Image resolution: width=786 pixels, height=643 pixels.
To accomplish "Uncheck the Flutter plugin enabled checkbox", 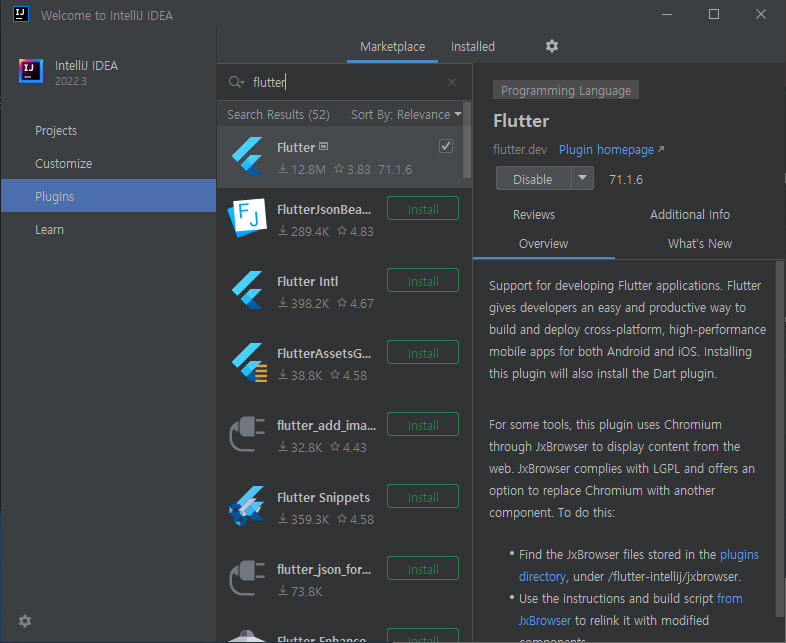I will (446, 146).
